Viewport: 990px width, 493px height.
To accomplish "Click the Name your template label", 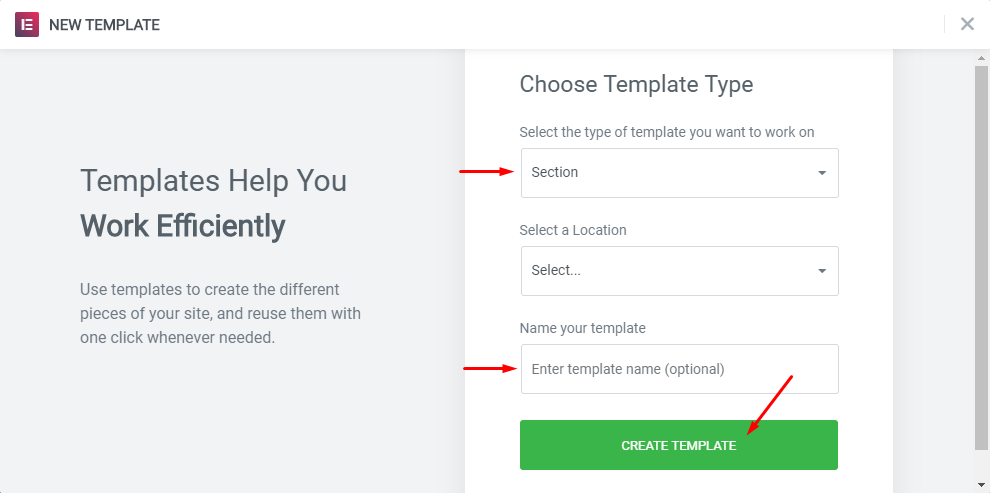I will pyautogui.click(x=582, y=328).
